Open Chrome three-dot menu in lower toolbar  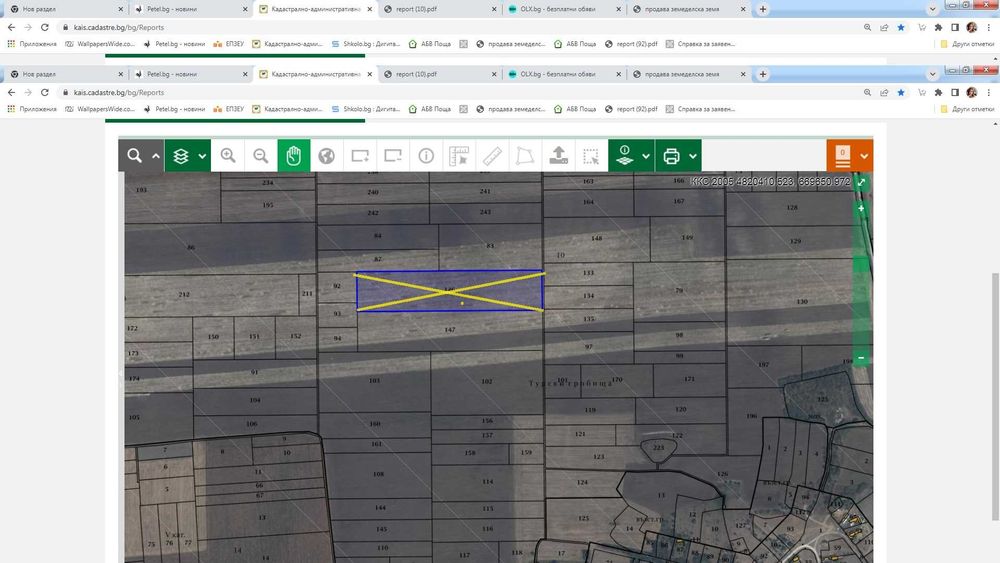[989, 92]
